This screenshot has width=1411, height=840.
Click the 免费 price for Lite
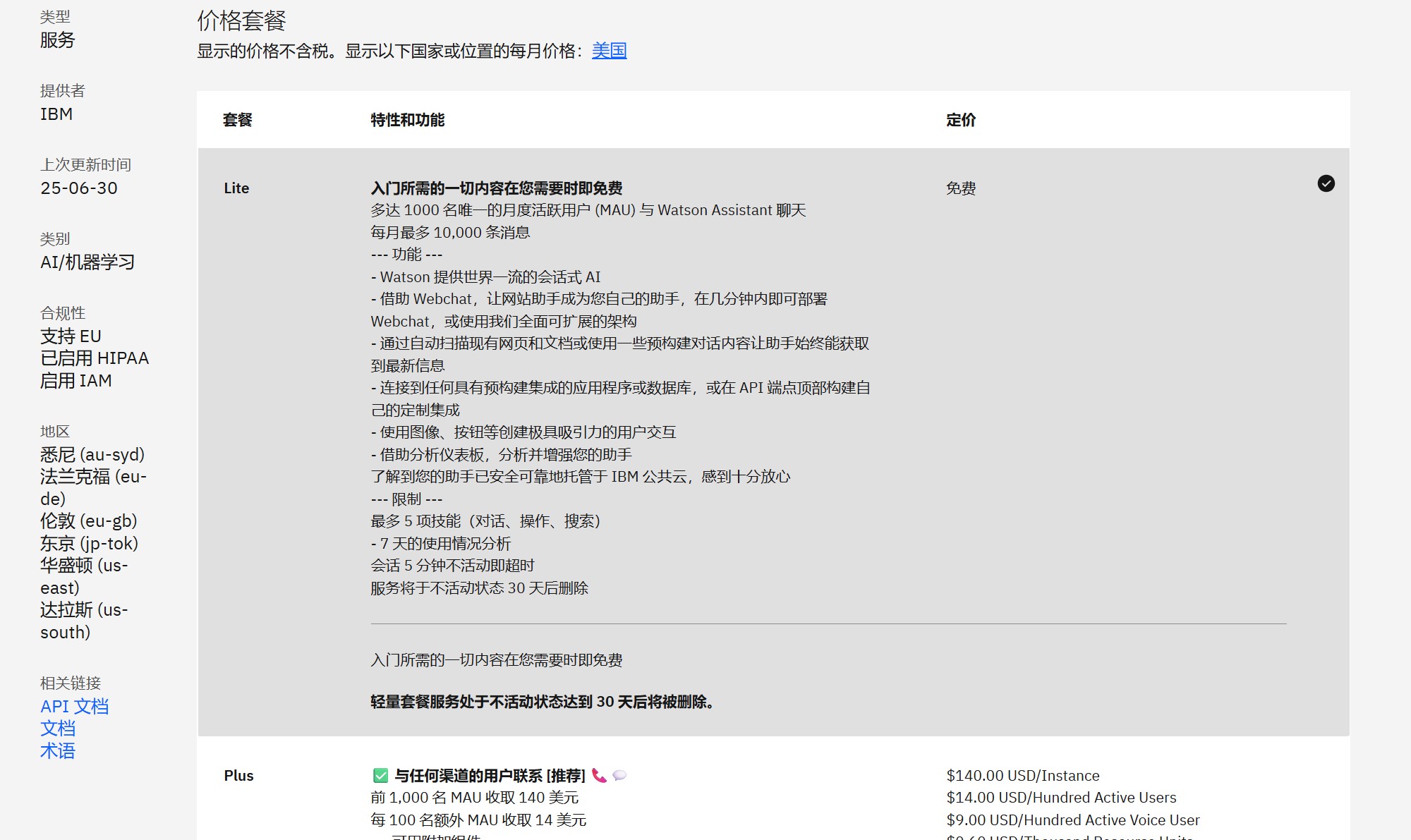961,188
